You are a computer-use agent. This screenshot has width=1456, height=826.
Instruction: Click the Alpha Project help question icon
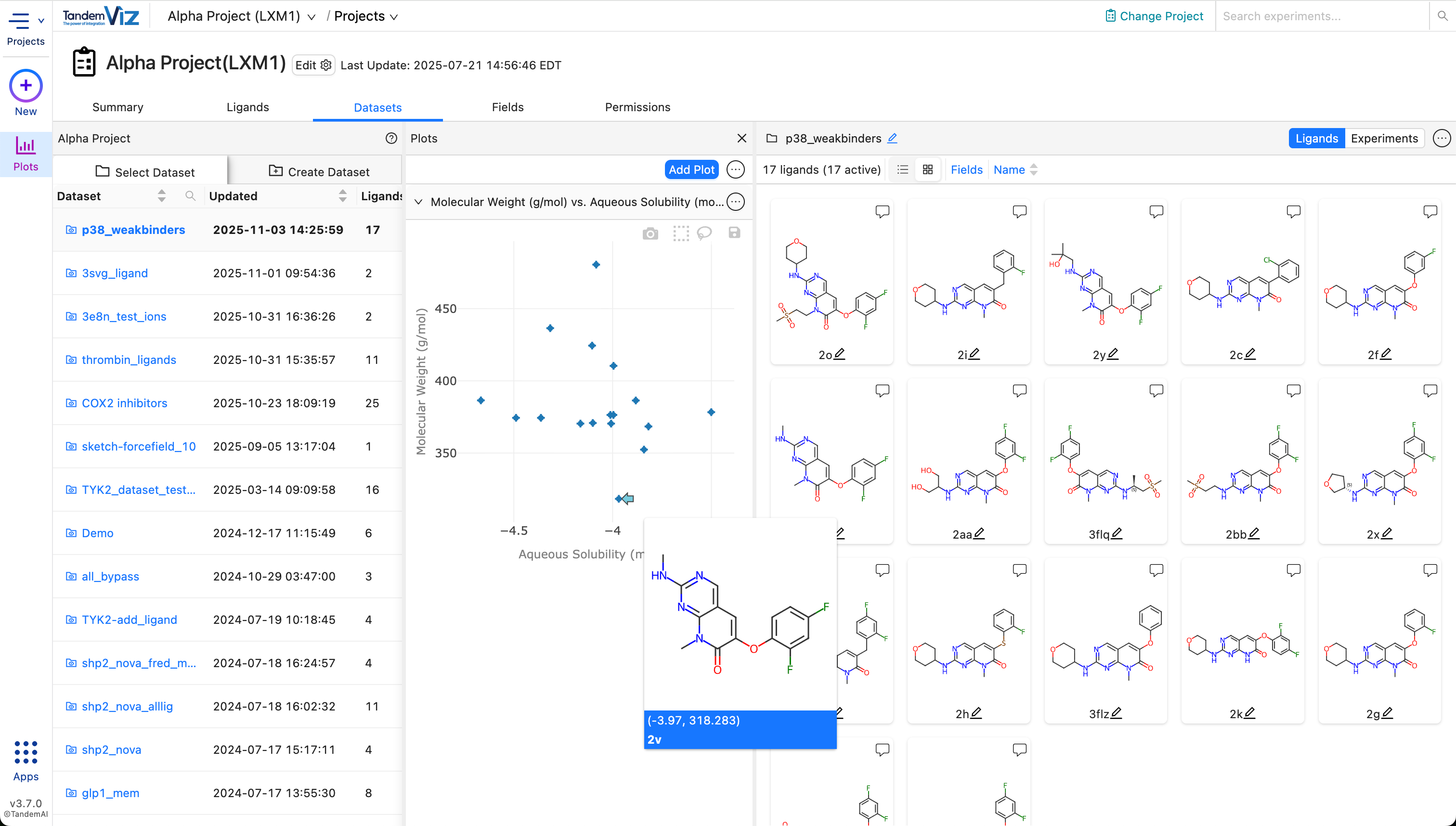[x=391, y=139]
